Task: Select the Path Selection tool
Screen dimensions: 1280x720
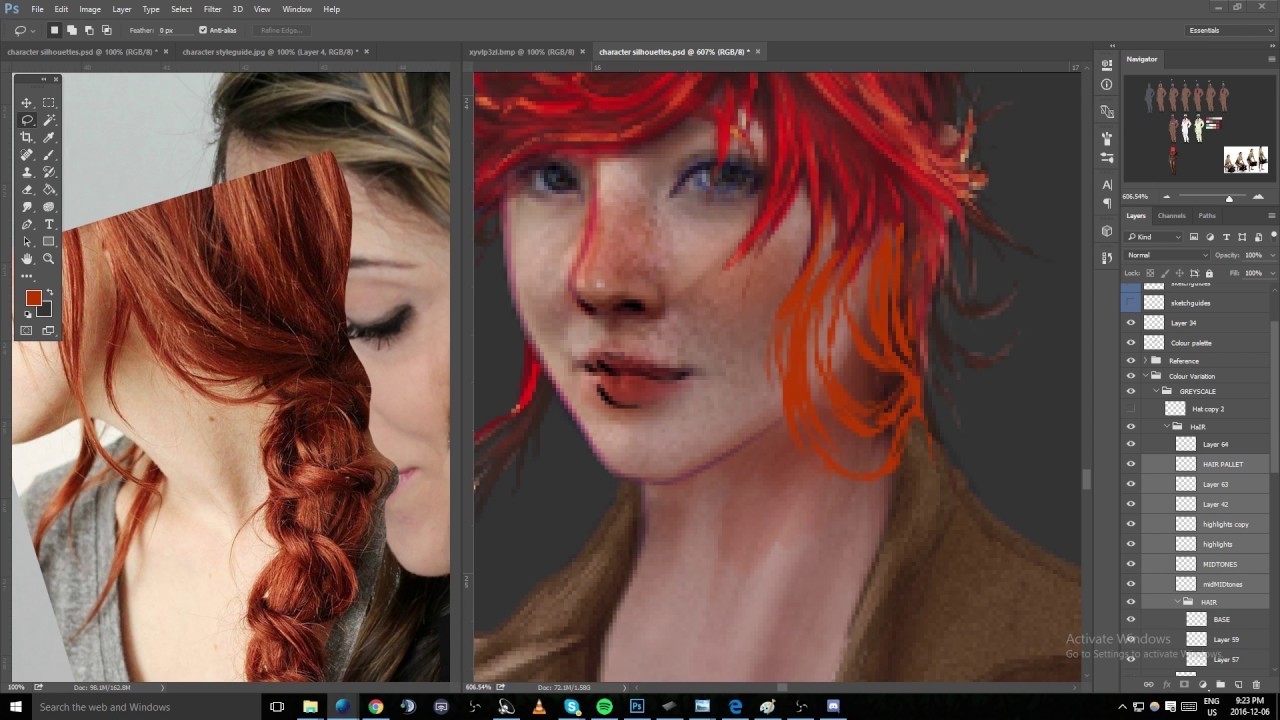Action: [x=27, y=241]
